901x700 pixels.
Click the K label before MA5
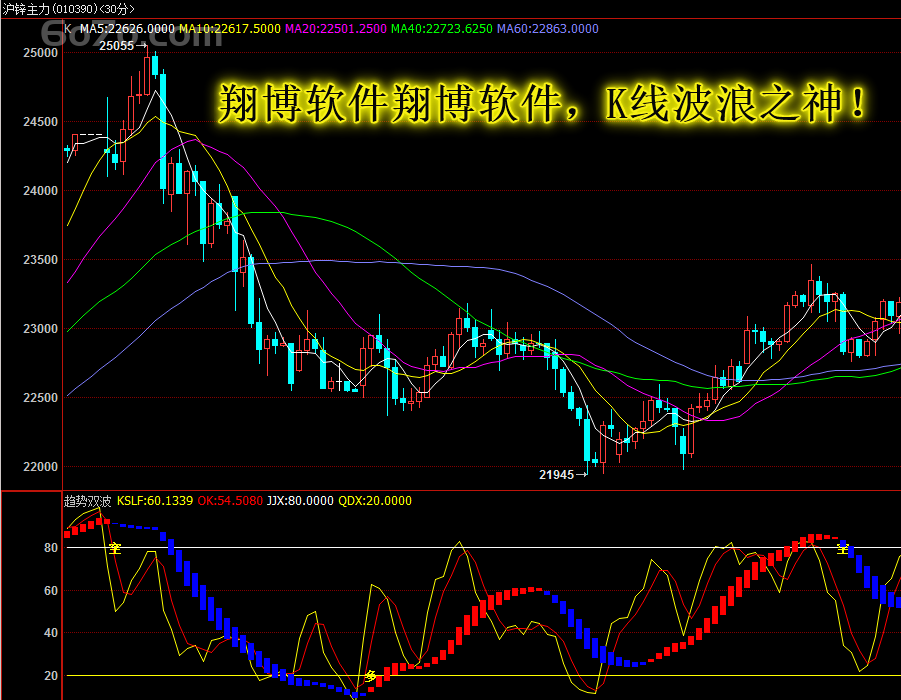coord(68,29)
